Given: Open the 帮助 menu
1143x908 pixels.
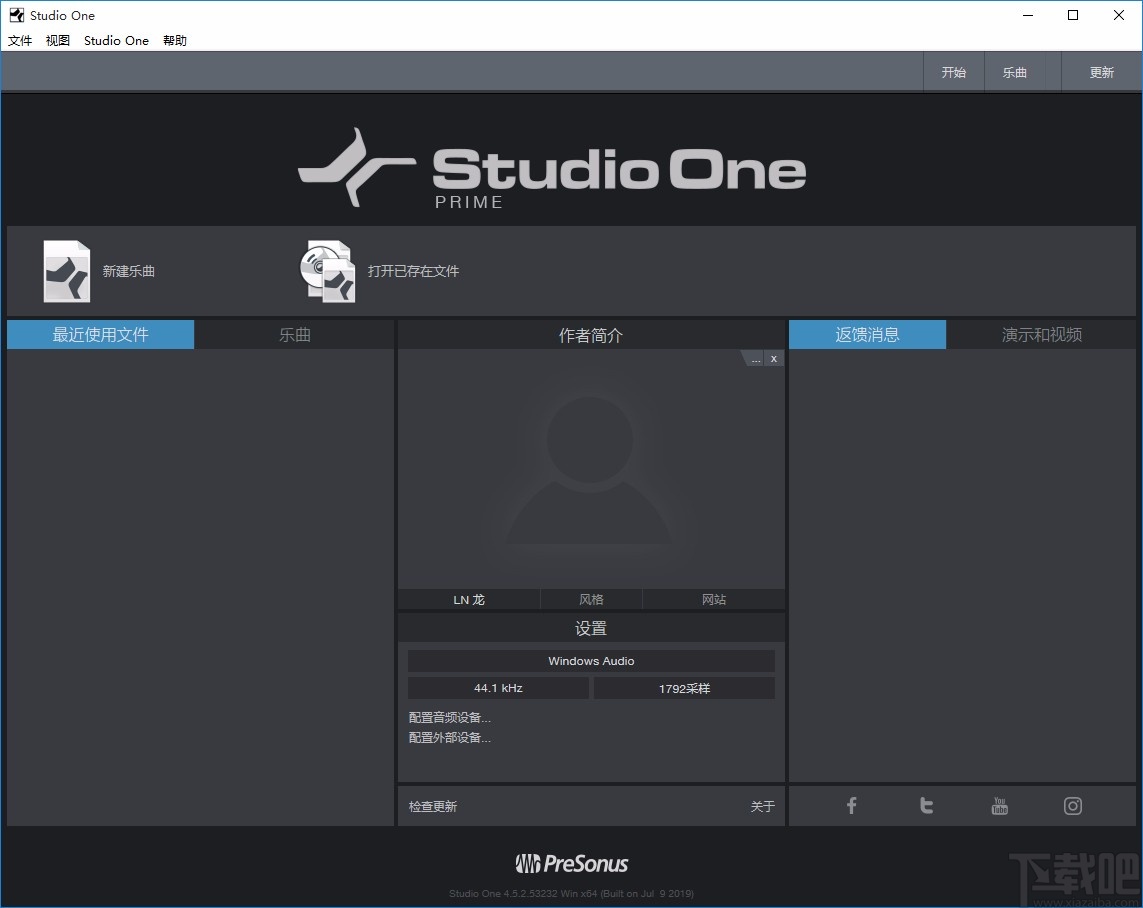Looking at the screenshot, I should (175, 40).
